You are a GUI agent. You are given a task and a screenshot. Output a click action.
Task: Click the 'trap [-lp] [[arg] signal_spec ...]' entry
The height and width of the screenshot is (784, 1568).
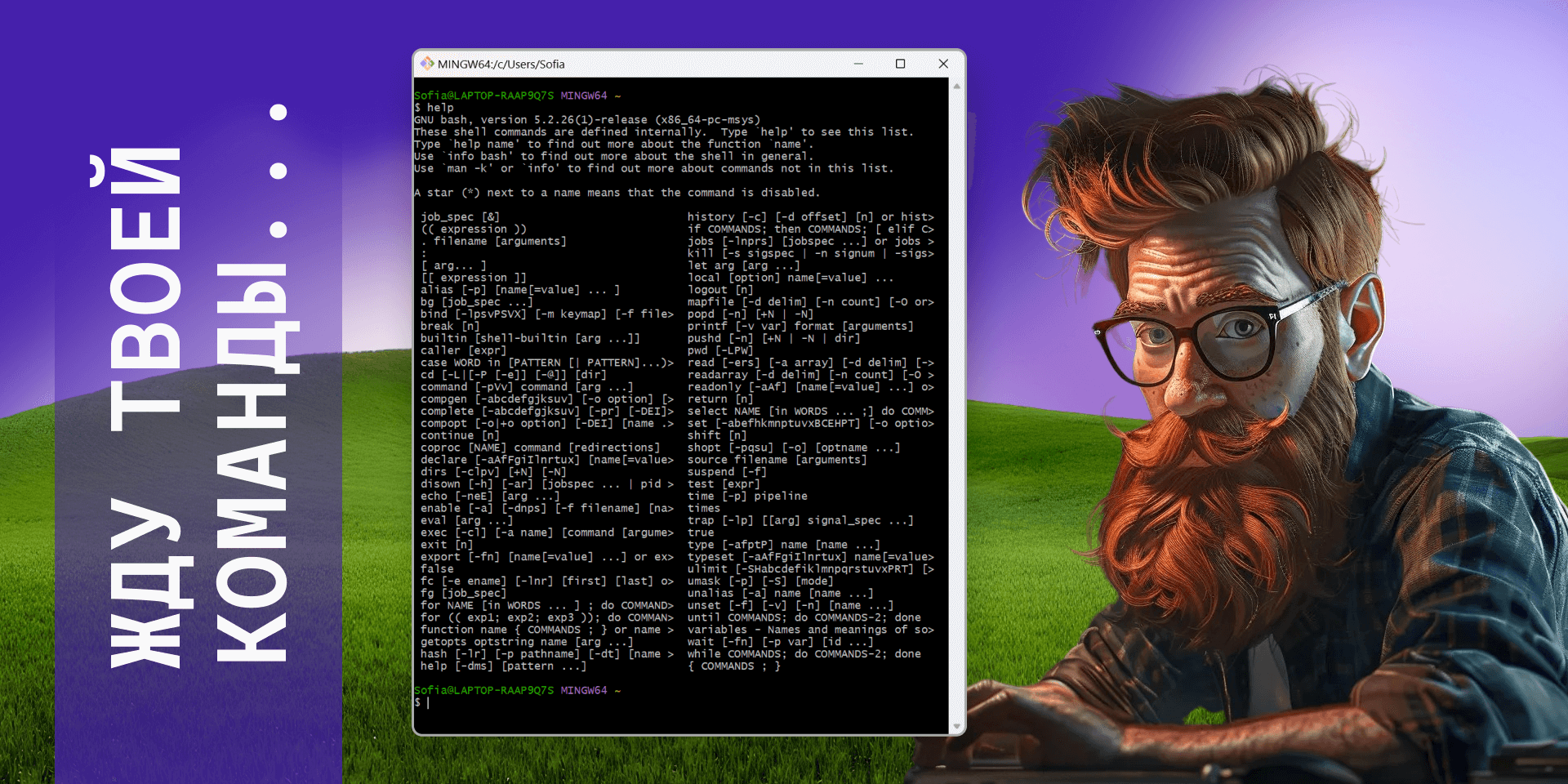800,520
